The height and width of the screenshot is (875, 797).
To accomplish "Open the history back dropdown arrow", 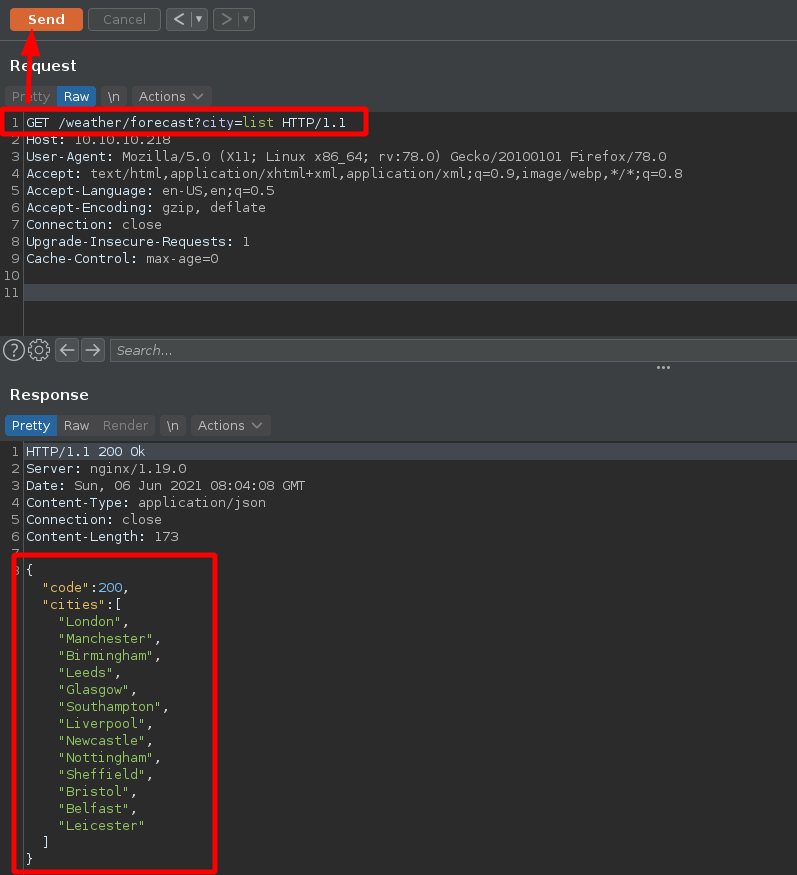I will pos(199,19).
